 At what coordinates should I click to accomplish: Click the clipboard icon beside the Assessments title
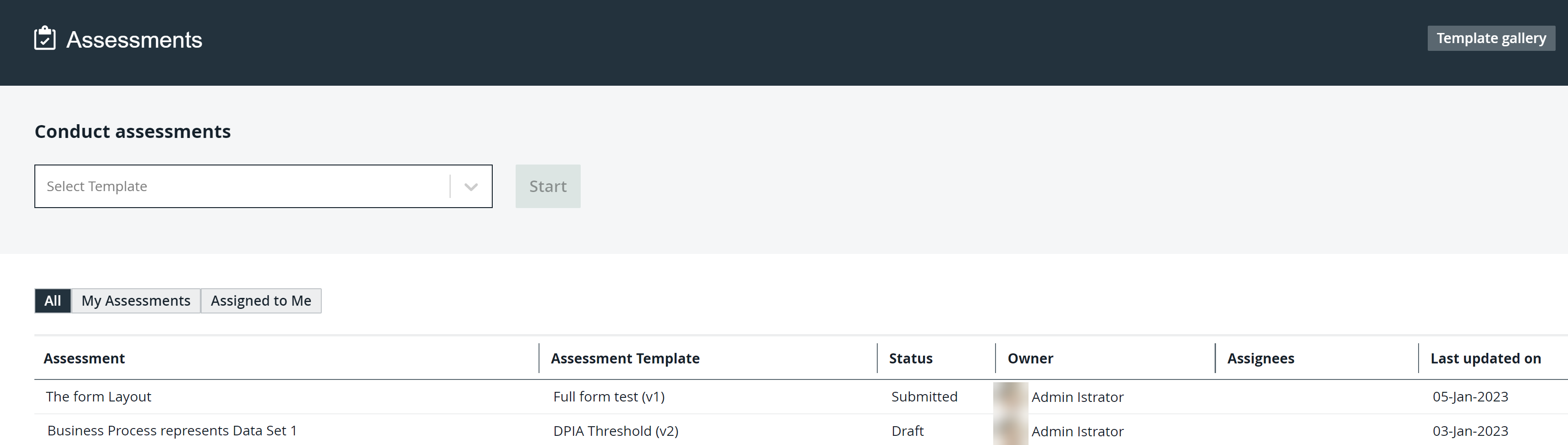[44, 39]
